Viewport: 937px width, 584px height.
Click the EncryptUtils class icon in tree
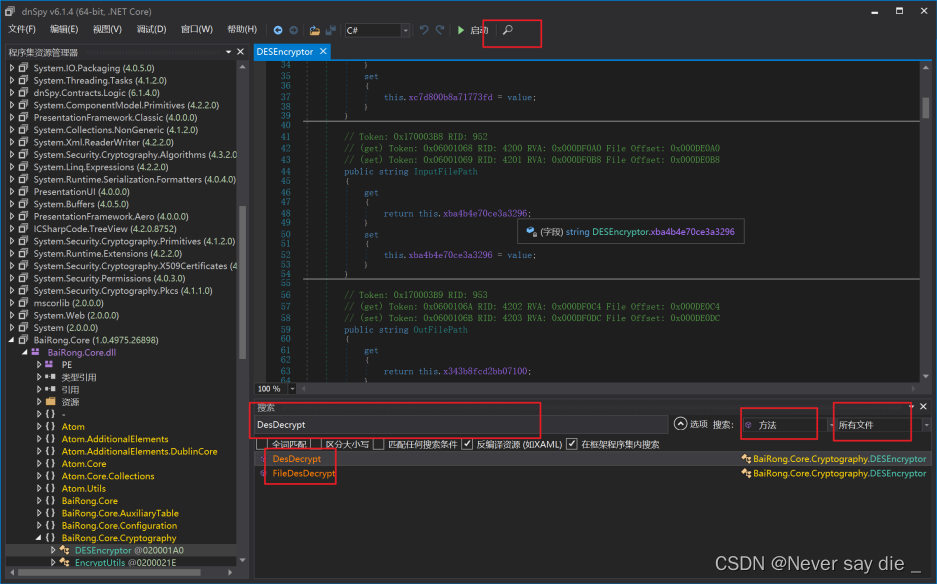(x=65, y=562)
